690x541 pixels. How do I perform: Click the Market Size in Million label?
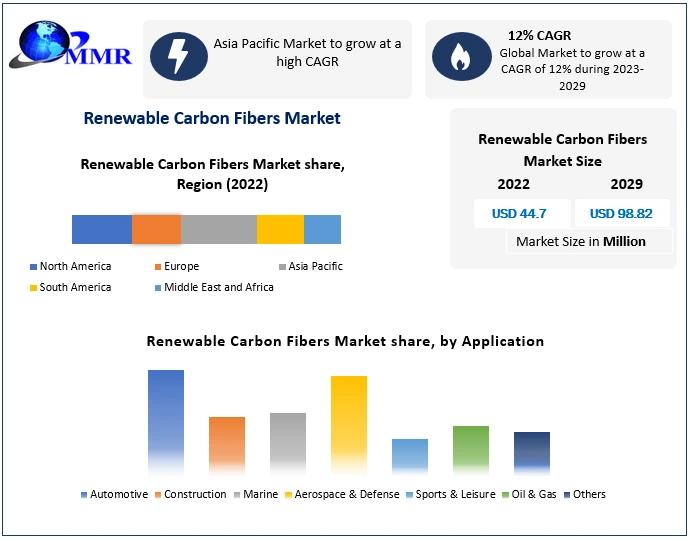[x=581, y=242]
